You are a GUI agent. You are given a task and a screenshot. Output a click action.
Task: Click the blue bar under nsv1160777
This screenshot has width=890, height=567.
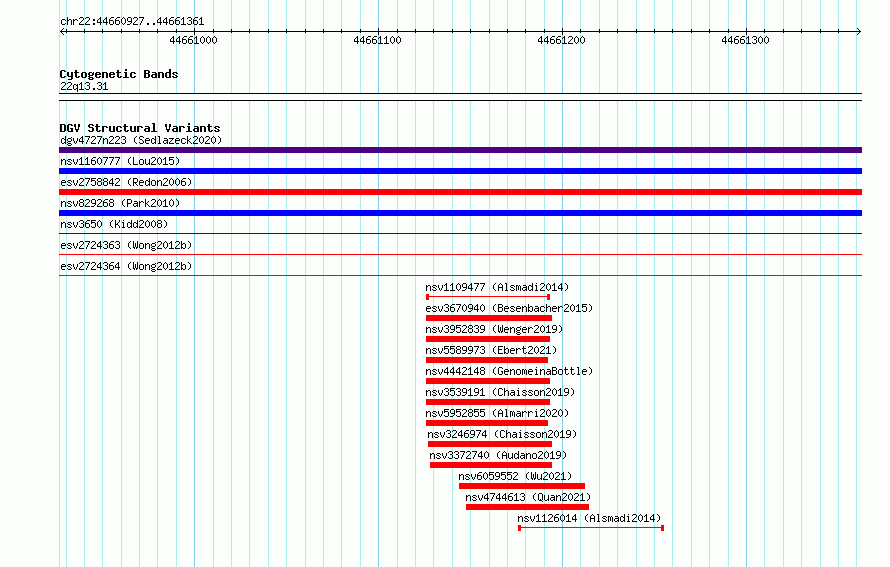point(460,171)
